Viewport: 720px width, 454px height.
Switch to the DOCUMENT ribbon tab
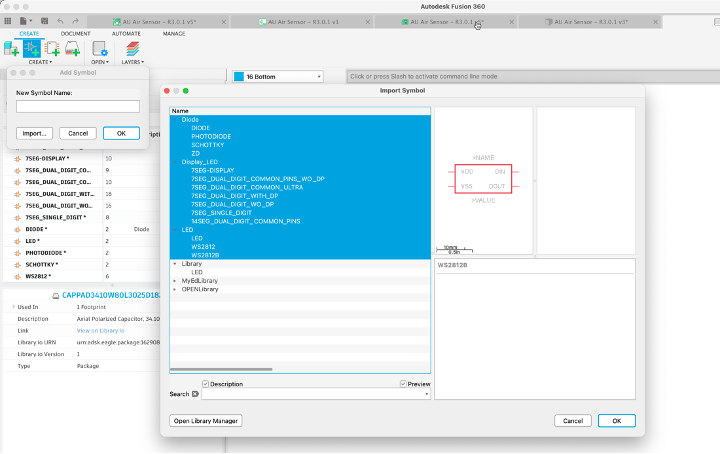75,34
